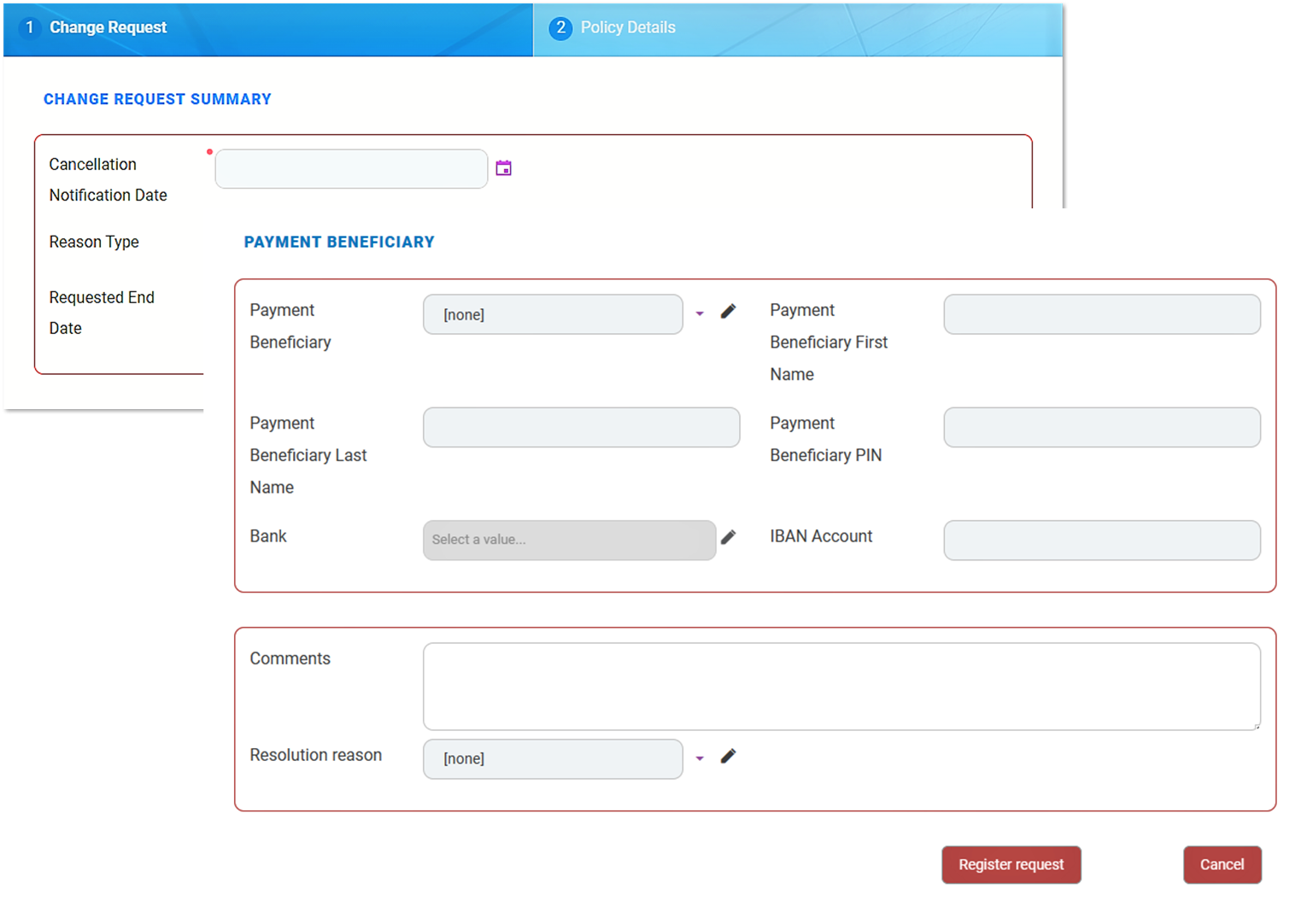Click the Comments box resize handle
1307x924 pixels.
[1256, 726]
